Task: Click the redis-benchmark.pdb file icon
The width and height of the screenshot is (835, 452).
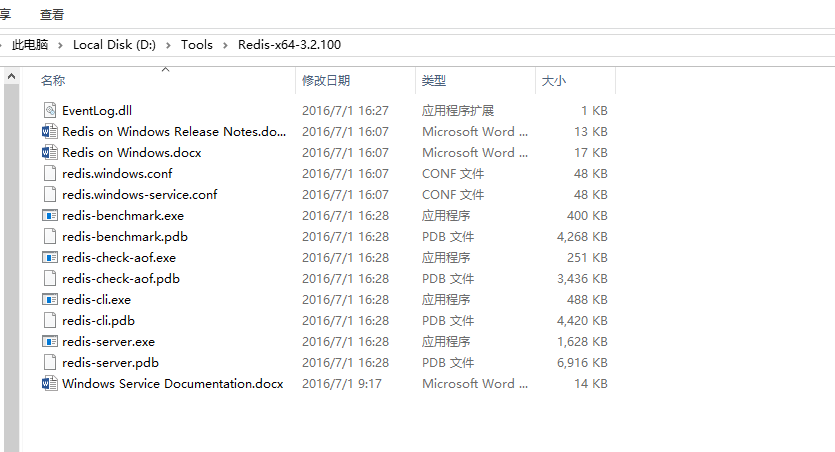Action: pos(50,236)
